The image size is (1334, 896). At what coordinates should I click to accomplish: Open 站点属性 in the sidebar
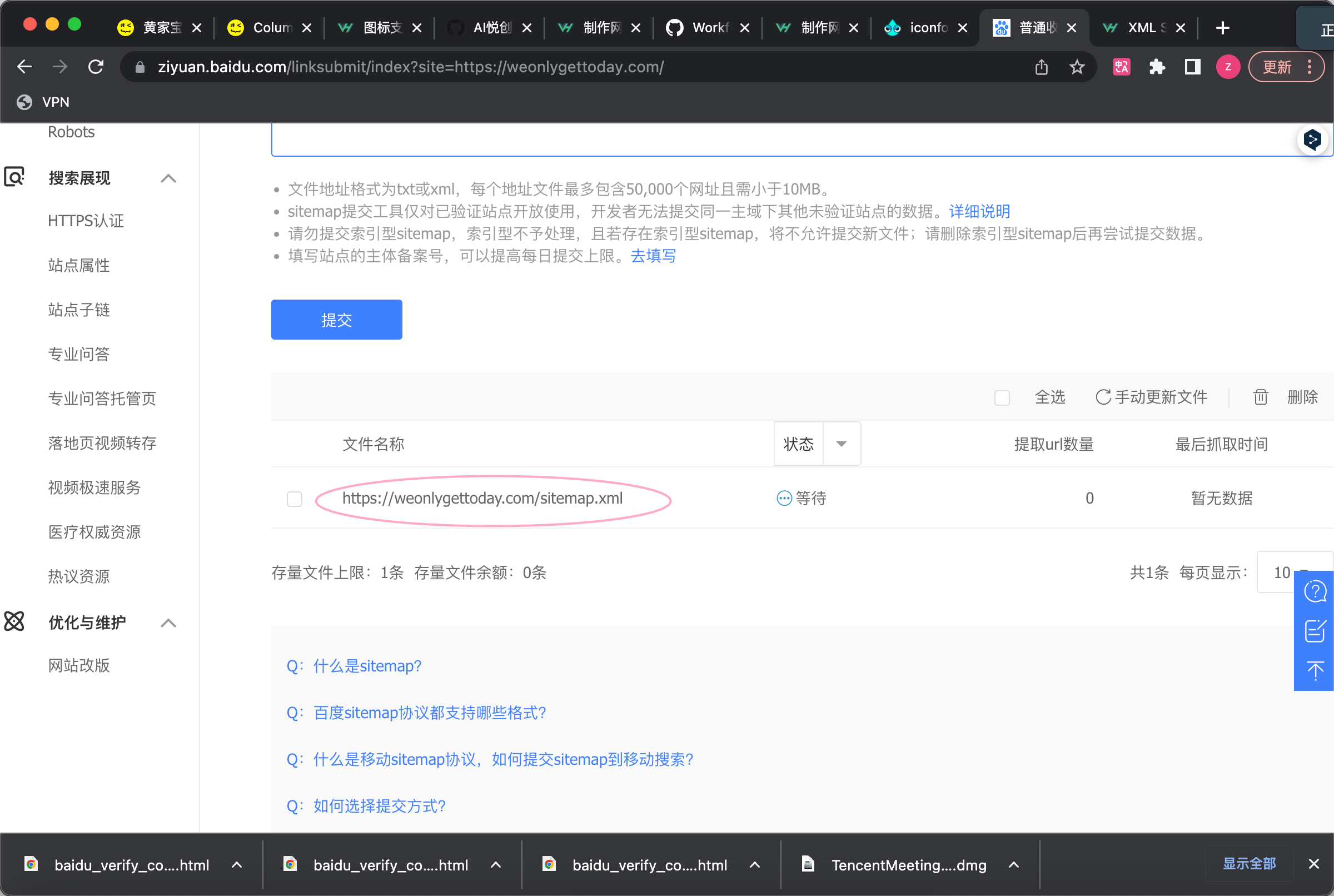[x=79, y=266]
